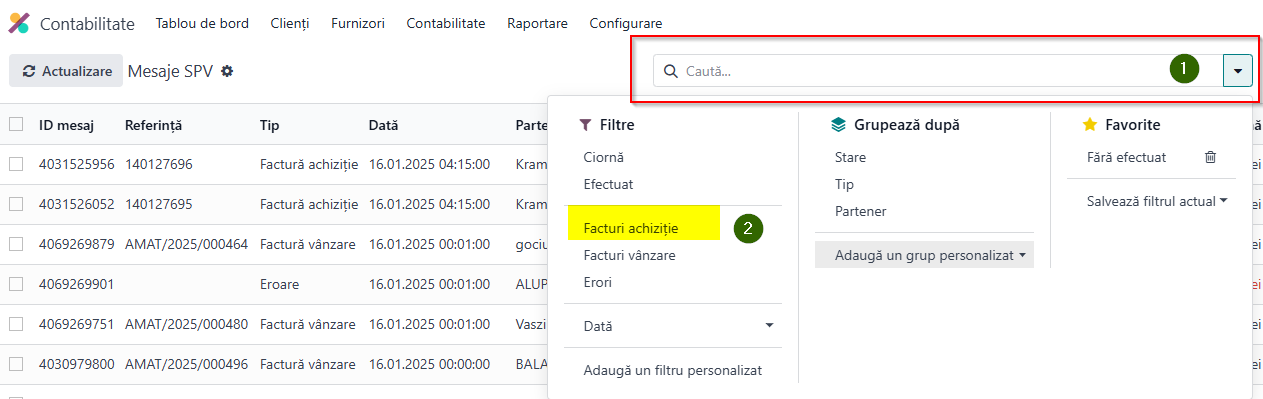Click the Contabilitate app logo icon

pyautogui.click(x=19, y=23)
